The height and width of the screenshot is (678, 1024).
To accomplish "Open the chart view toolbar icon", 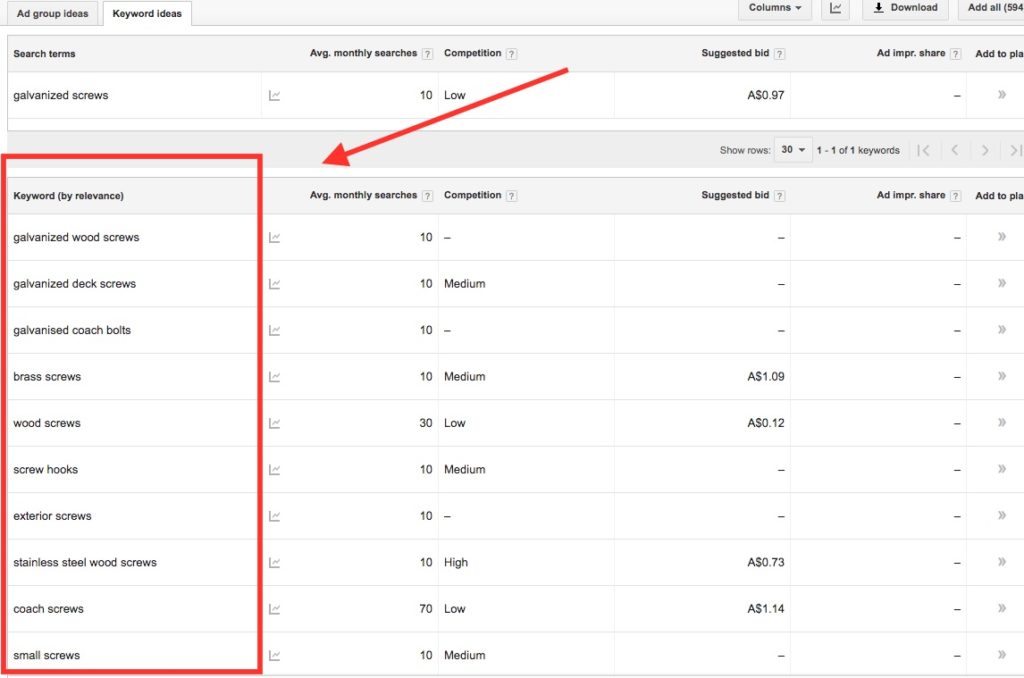I will pos(835,8).
